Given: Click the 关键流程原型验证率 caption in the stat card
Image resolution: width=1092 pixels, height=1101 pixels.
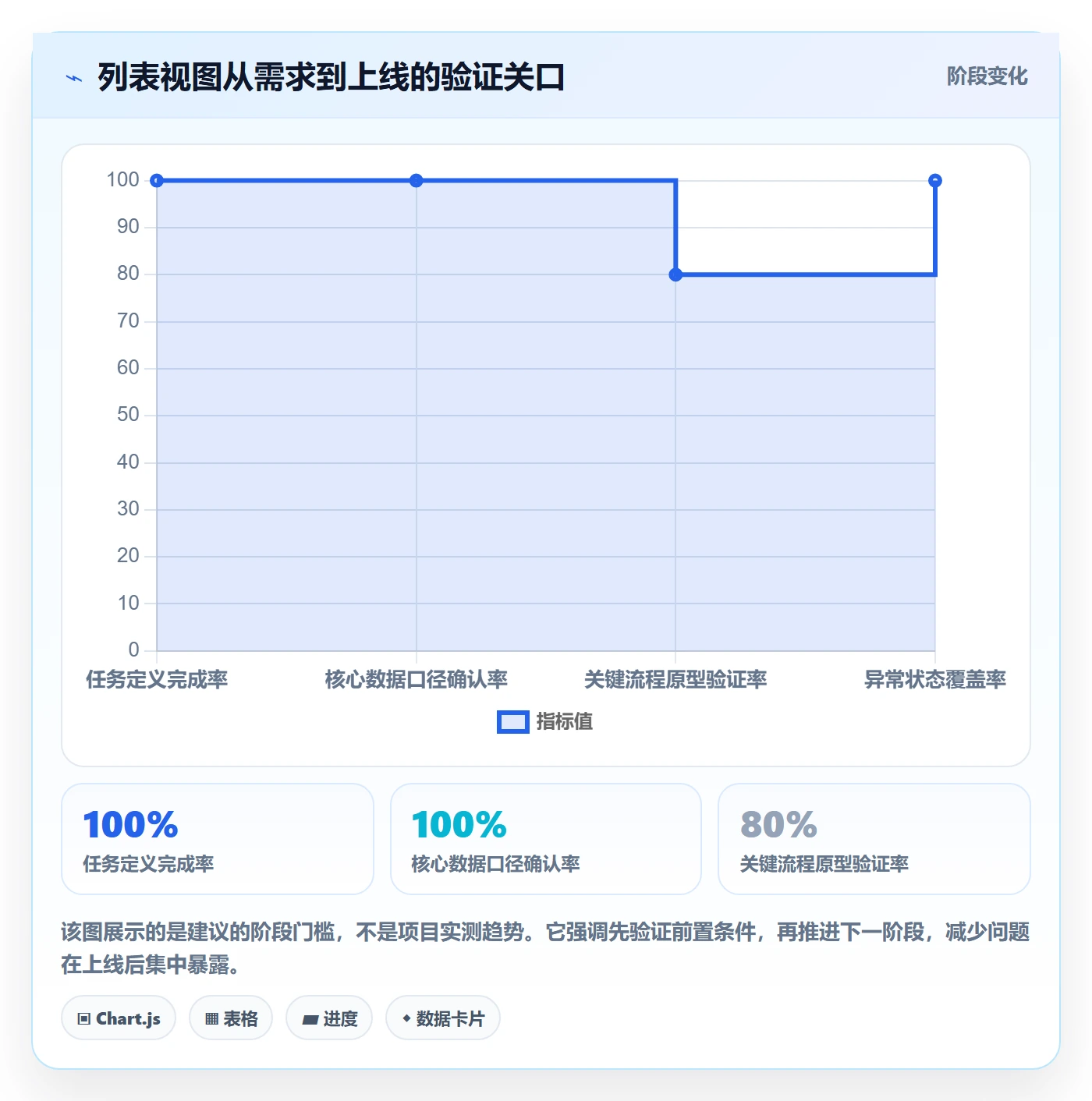Looking at the screenshot, I should 824,864.
